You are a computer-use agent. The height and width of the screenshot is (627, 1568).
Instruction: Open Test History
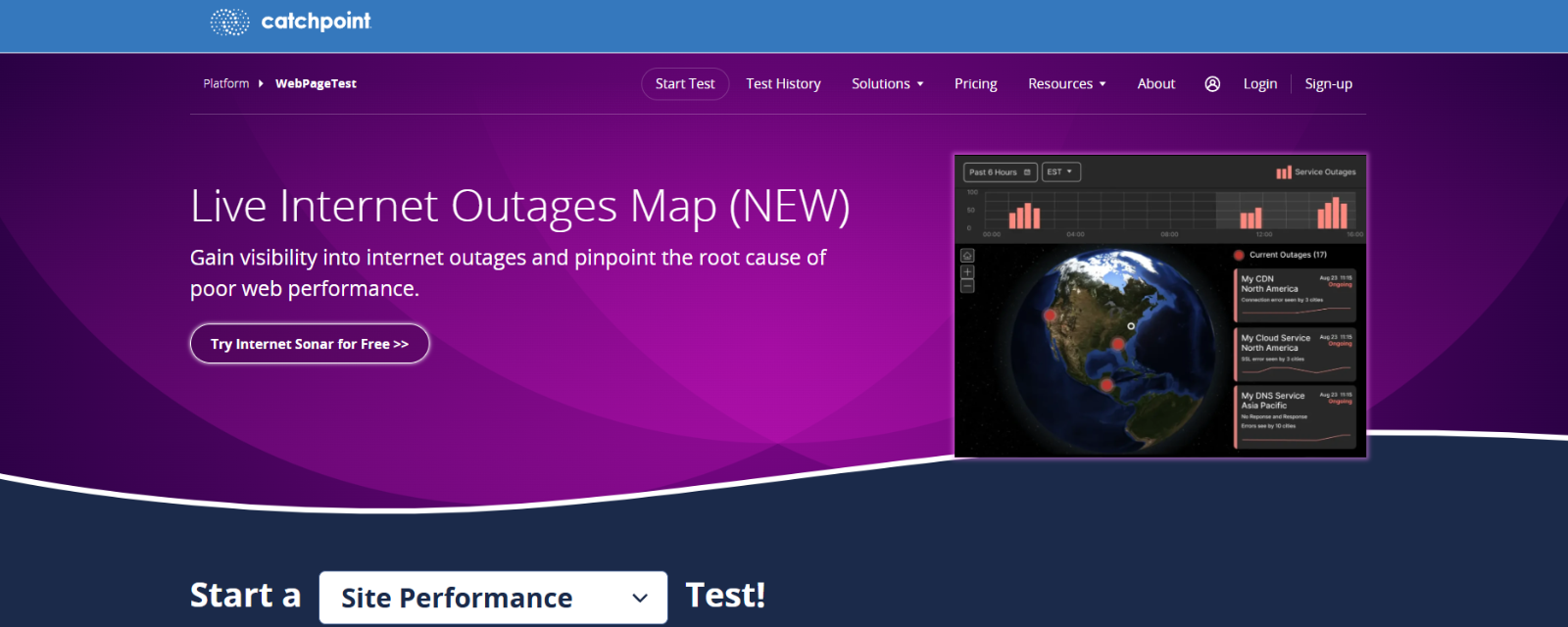783,84
